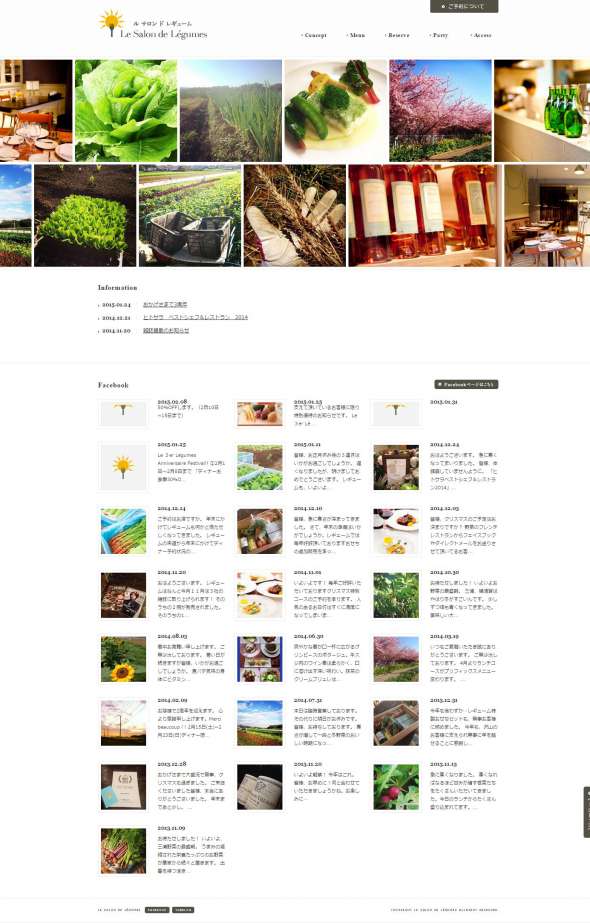Viewport: 590px width, 923px height.
Task: Open the 2014.12.21 information news link
Action: click(195, 317)
